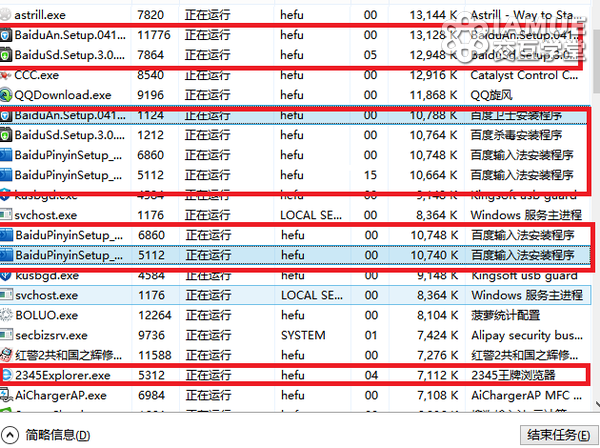Click the 10,664 K memory value
This screenshot has height=448, width=600.
(434, 175)
